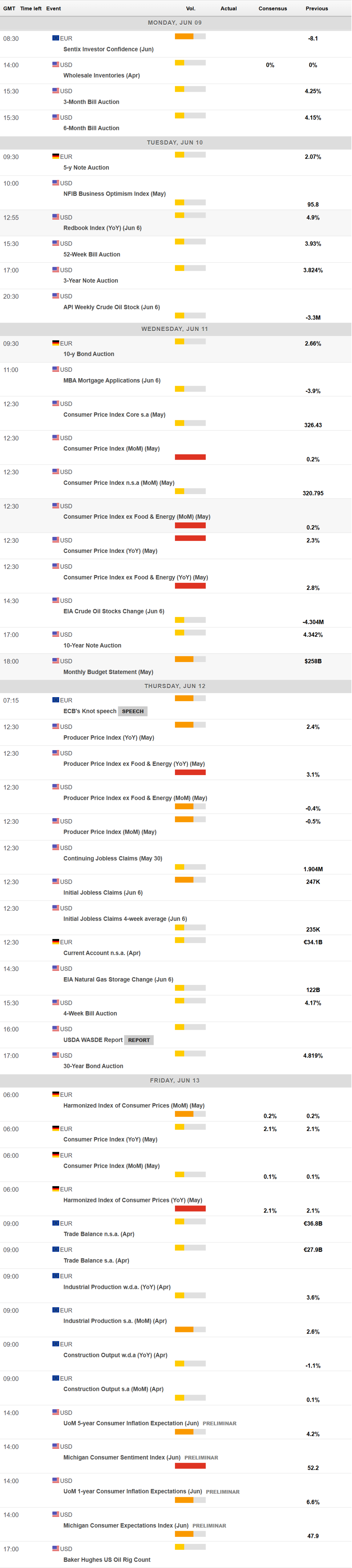Select the GMT time zone header
Screen dimensions: 352x1568
pyautogui.click(x=9, y=9)
